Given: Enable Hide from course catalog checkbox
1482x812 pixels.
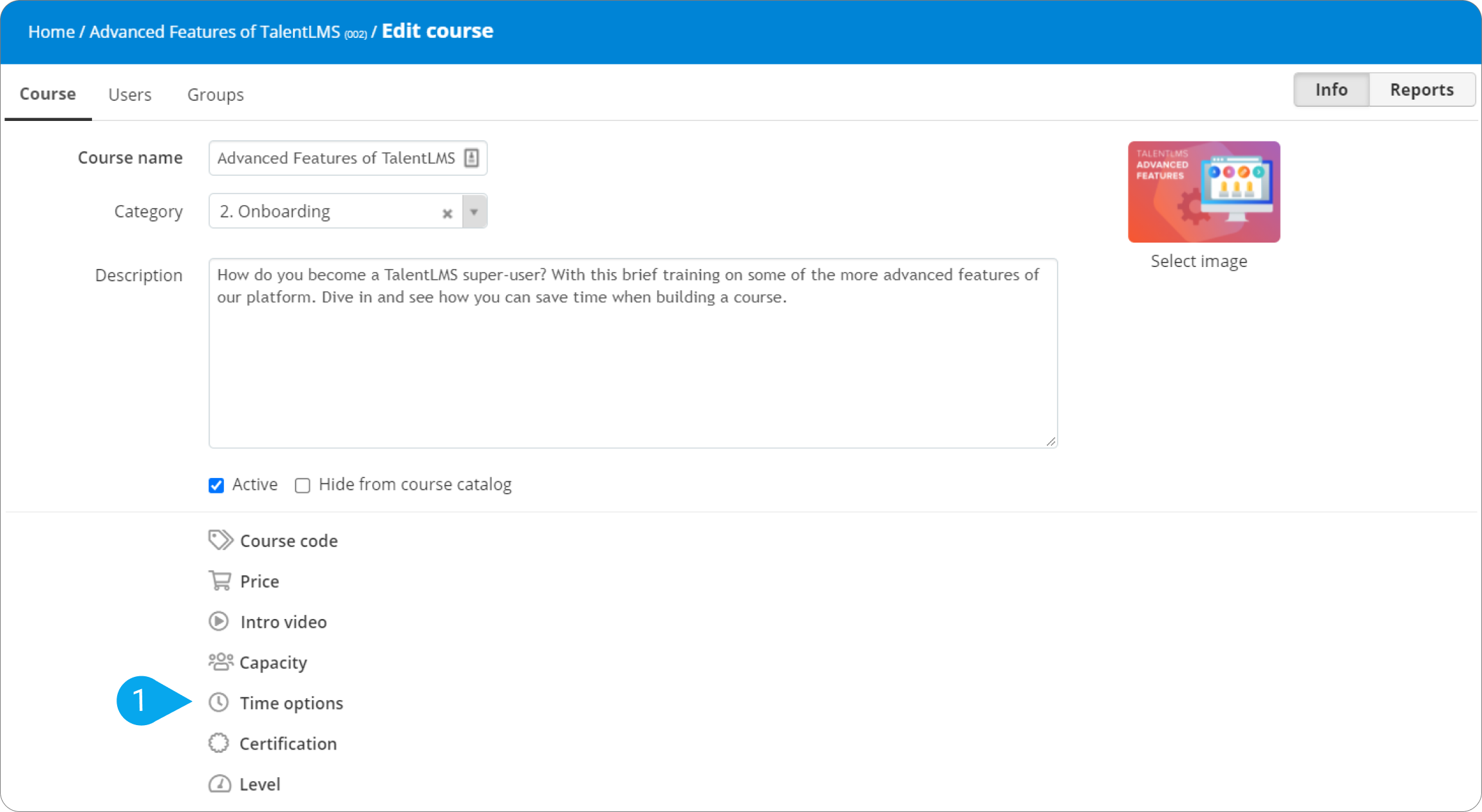Looking at the screenshot, I should click(303, 485).
